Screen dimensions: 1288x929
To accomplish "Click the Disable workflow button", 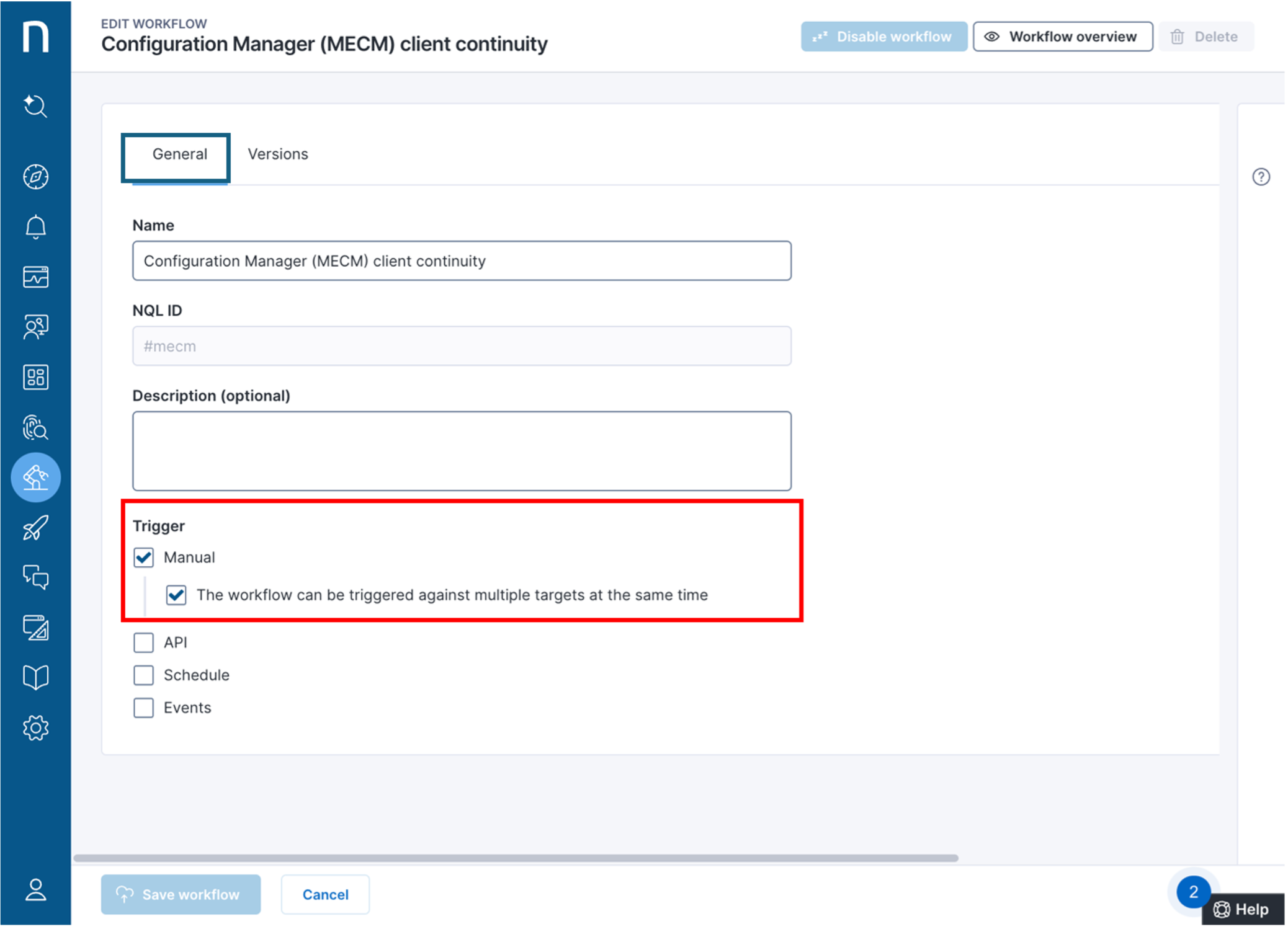I will 883,36.
